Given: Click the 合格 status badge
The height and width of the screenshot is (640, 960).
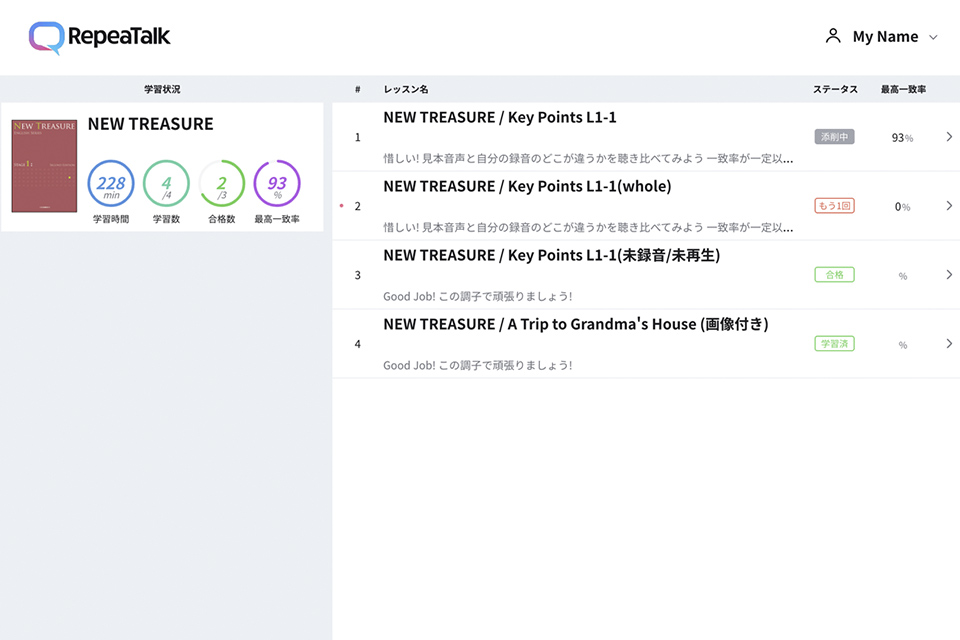Looking at the screenshot, I should 834,274.
